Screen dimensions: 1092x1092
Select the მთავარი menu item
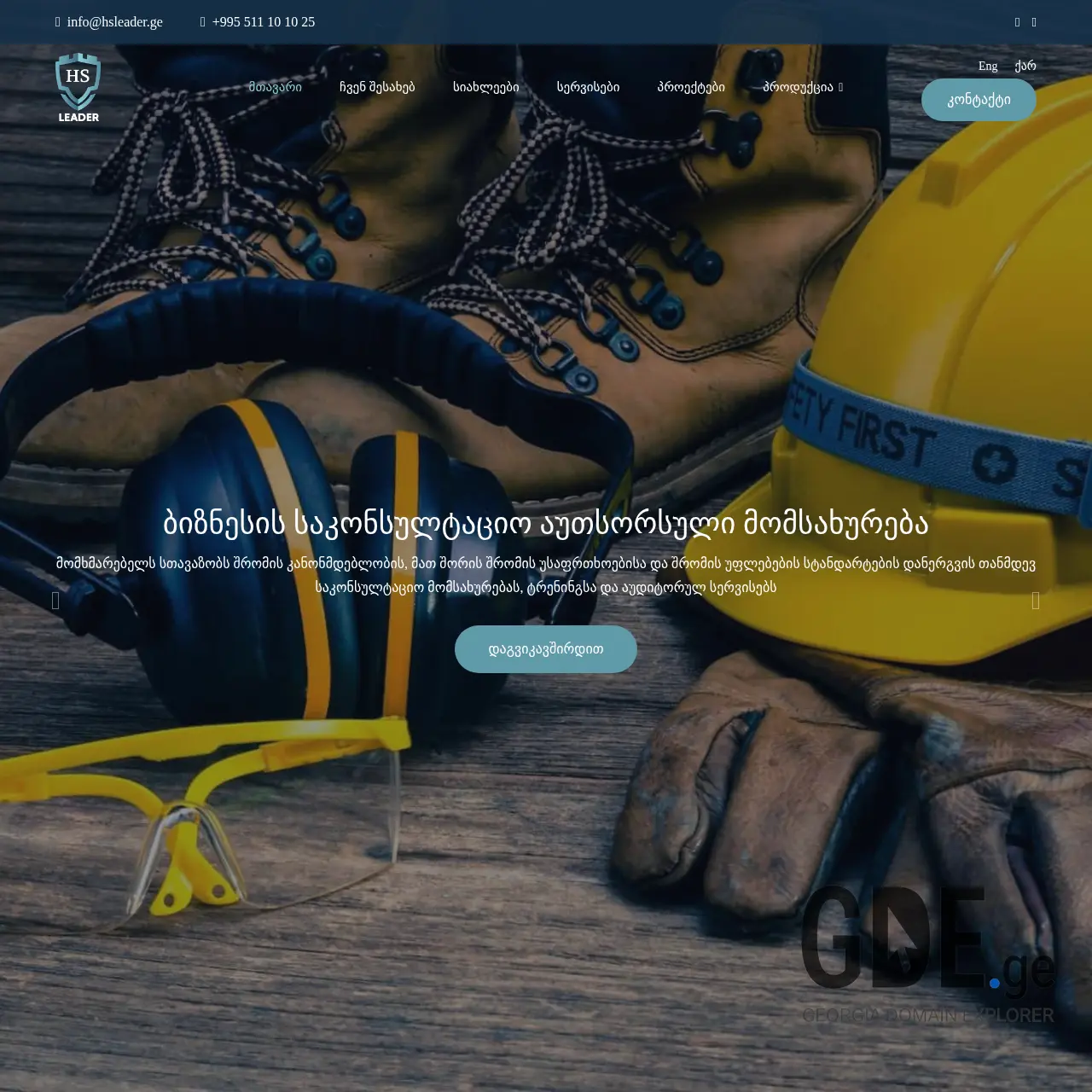pyautogui.click(x=275, y=86)
